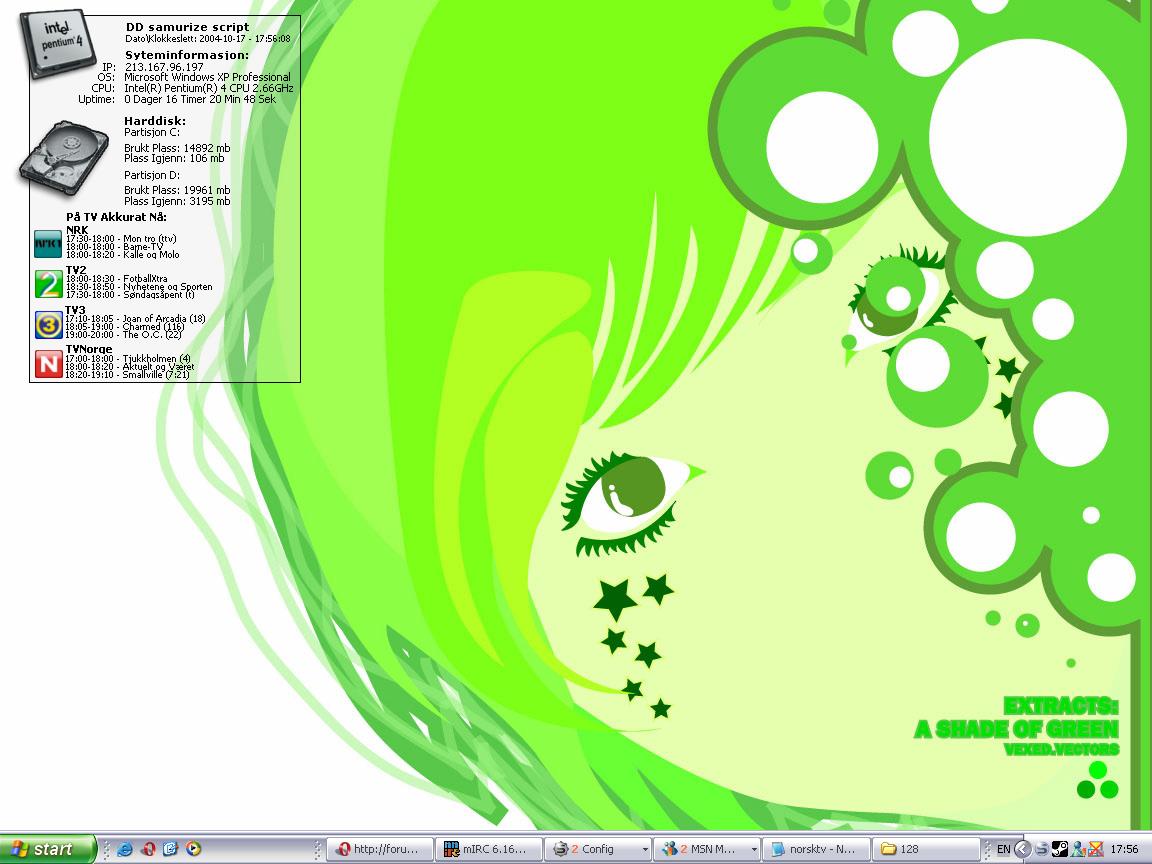Click the 'Harddisk:' heading
This screenshot has height=864, width=1152.
(155, 121)
